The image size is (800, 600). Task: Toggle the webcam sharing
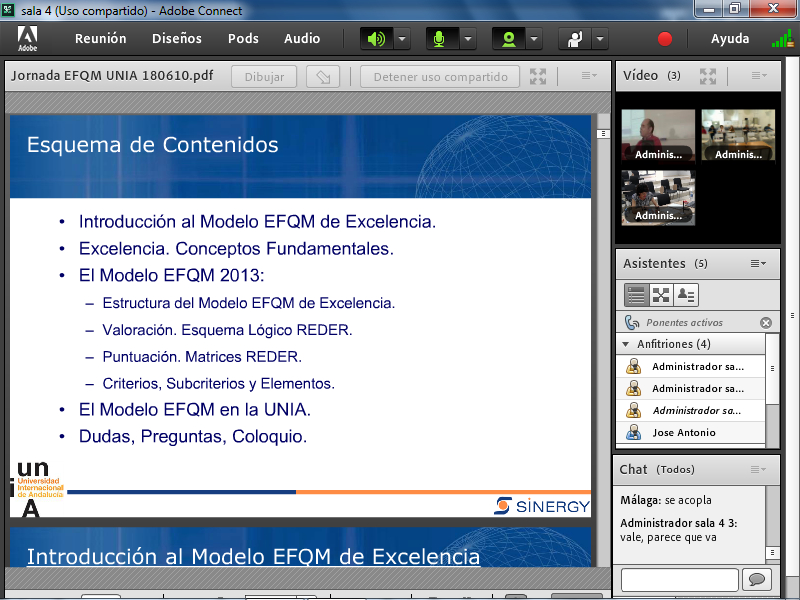508,39
